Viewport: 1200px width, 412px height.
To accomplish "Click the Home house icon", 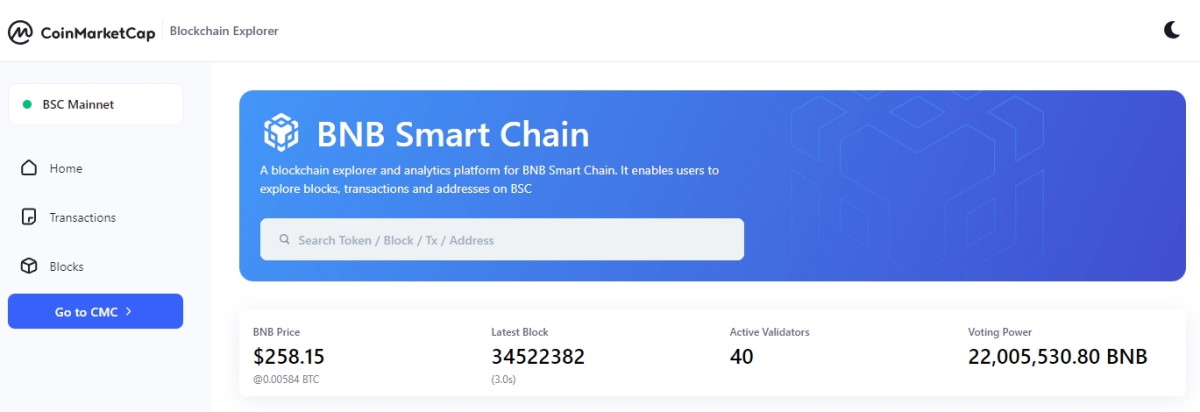I will coord(29,168).
